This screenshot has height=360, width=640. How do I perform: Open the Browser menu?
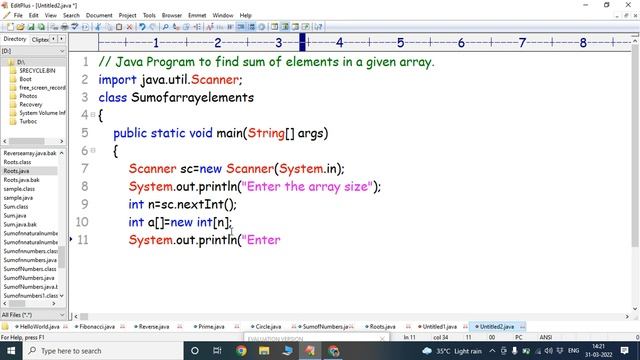pos(172,15)
